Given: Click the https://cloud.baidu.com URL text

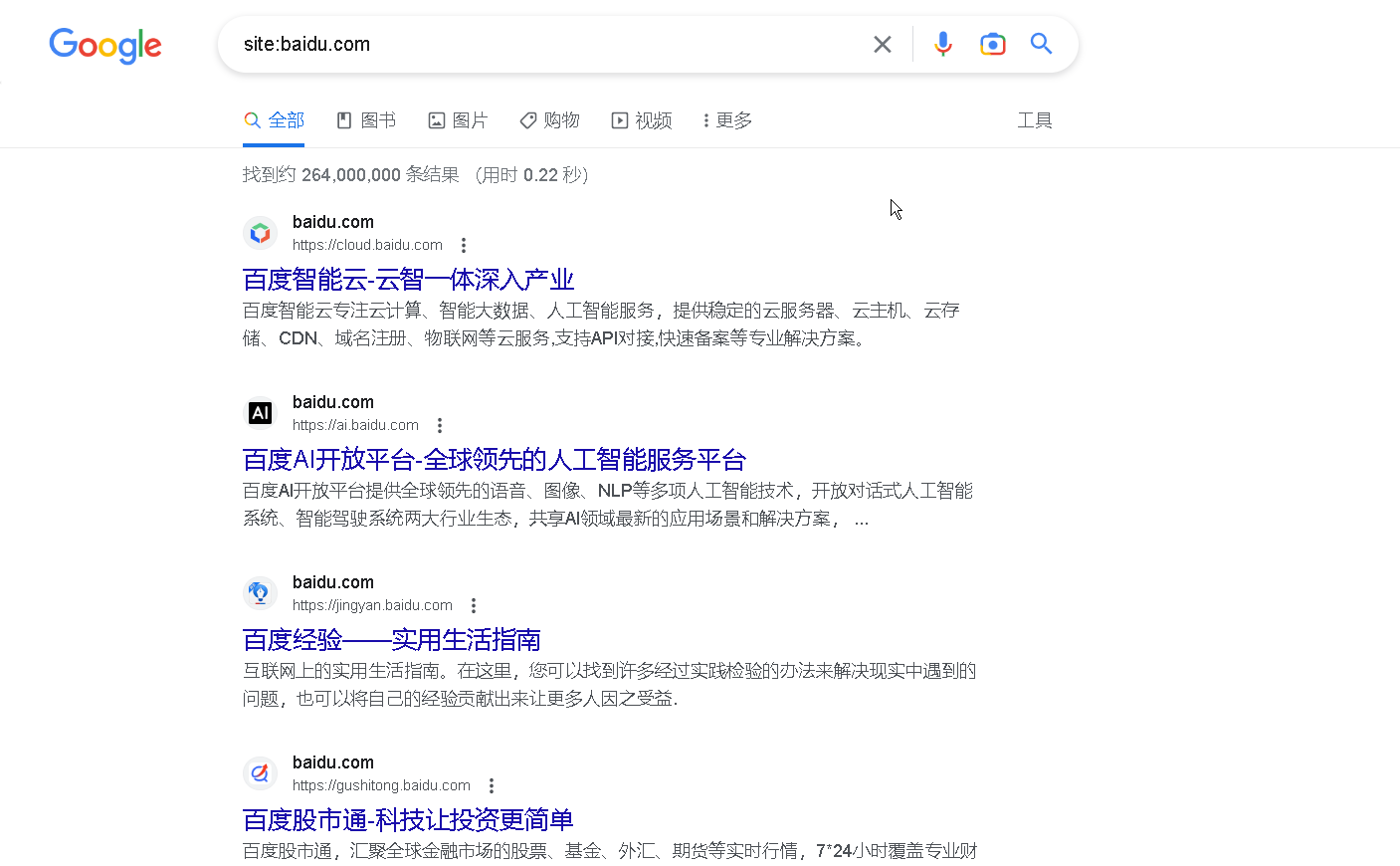Looking at the screenshot, I should (367, 245).
